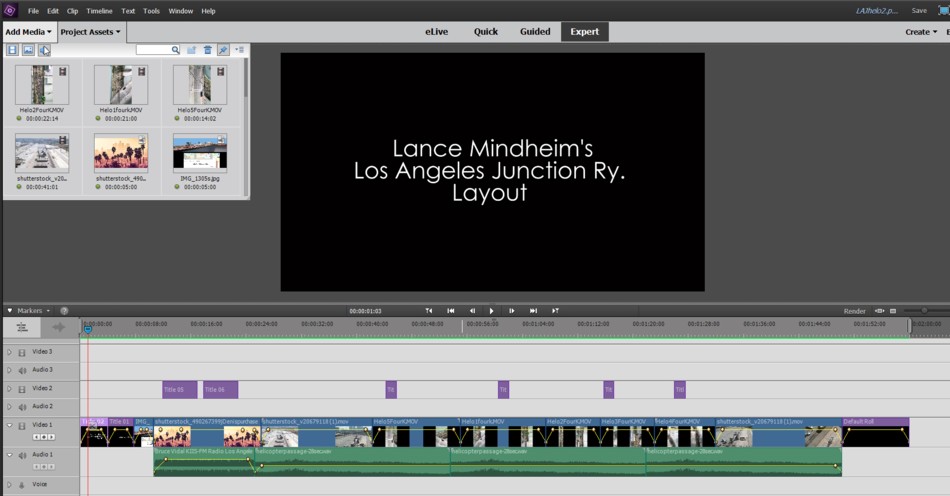Toggle the Video 2 track film icon

[22, 389]
